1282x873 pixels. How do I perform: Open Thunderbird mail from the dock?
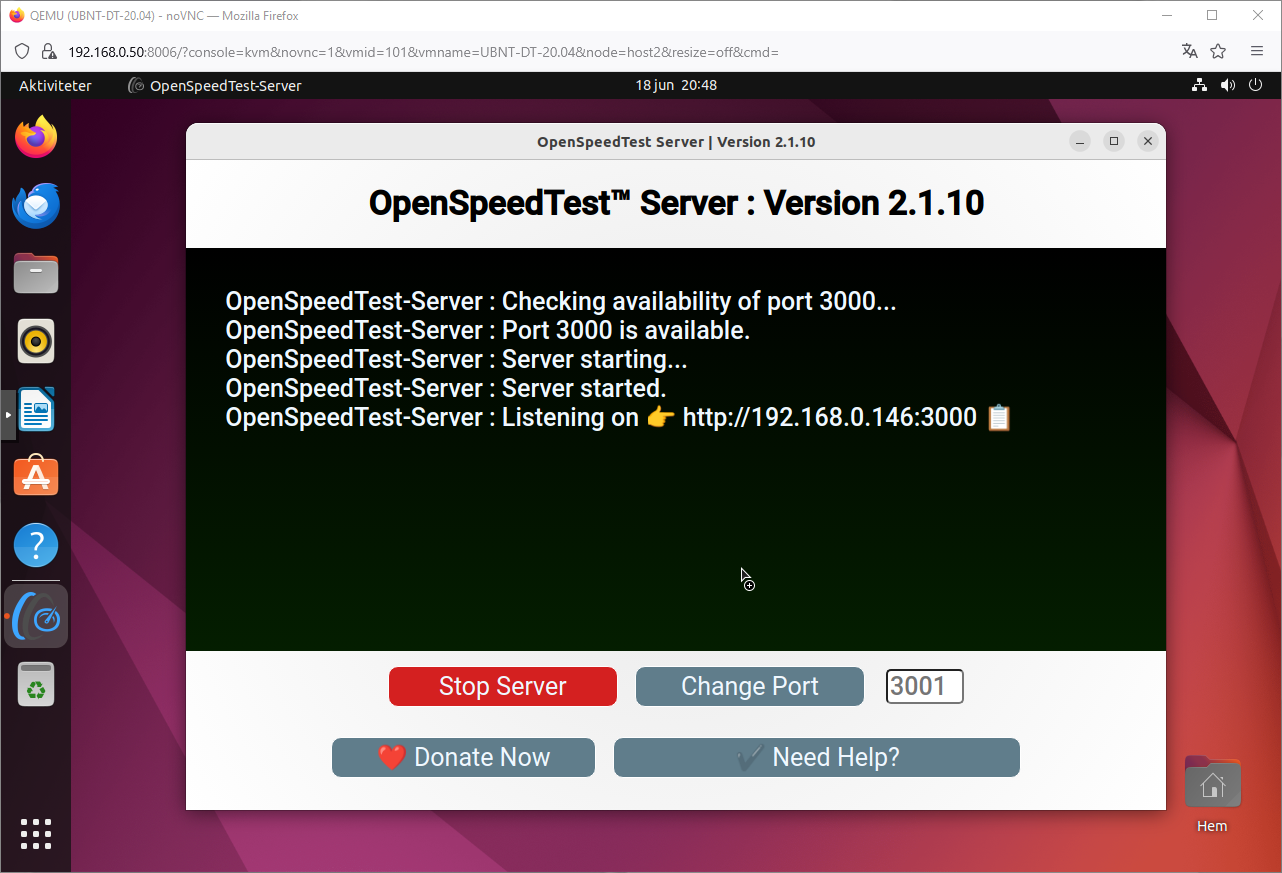[36, 205]
